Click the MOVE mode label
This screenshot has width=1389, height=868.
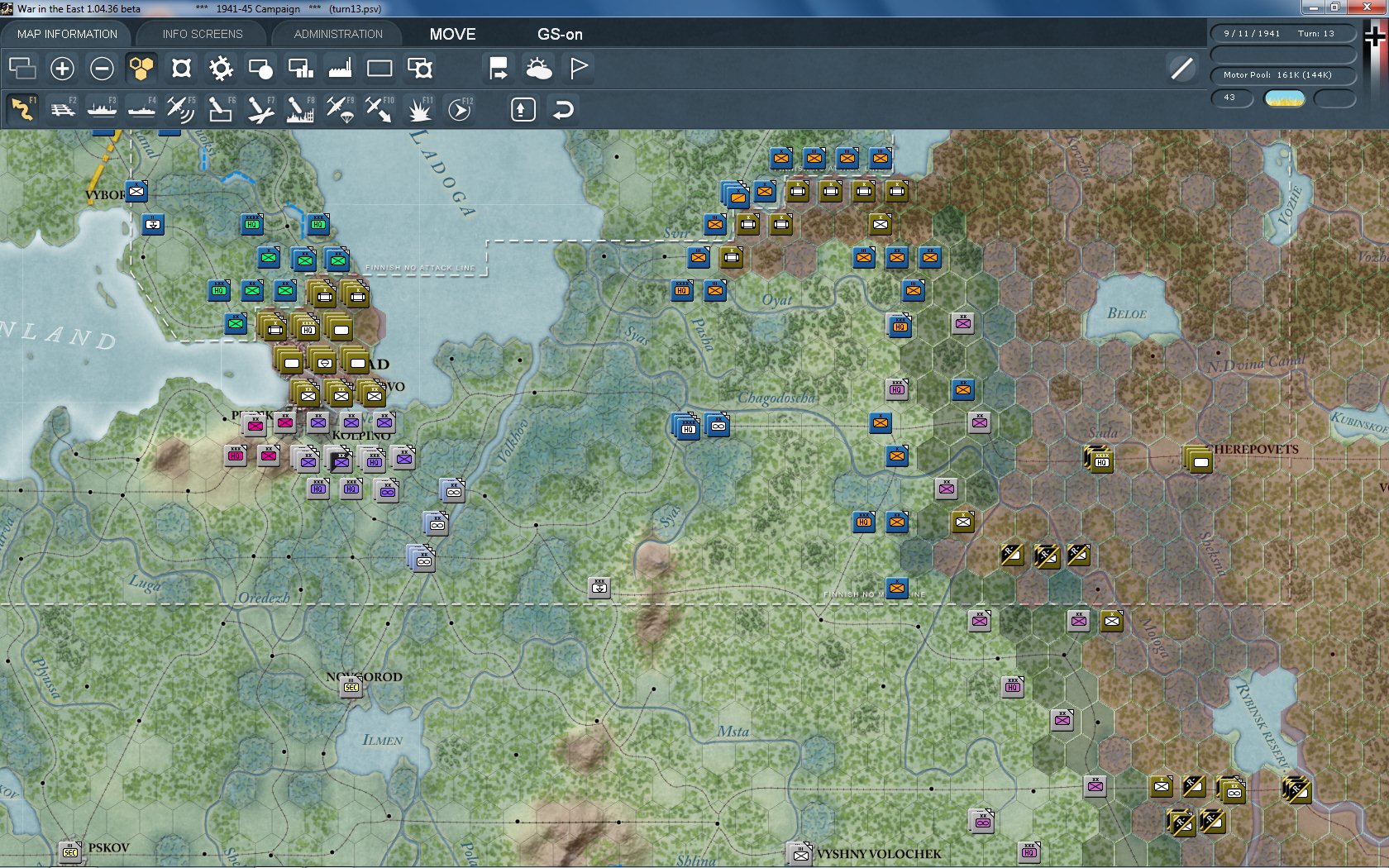pos(452,34)
